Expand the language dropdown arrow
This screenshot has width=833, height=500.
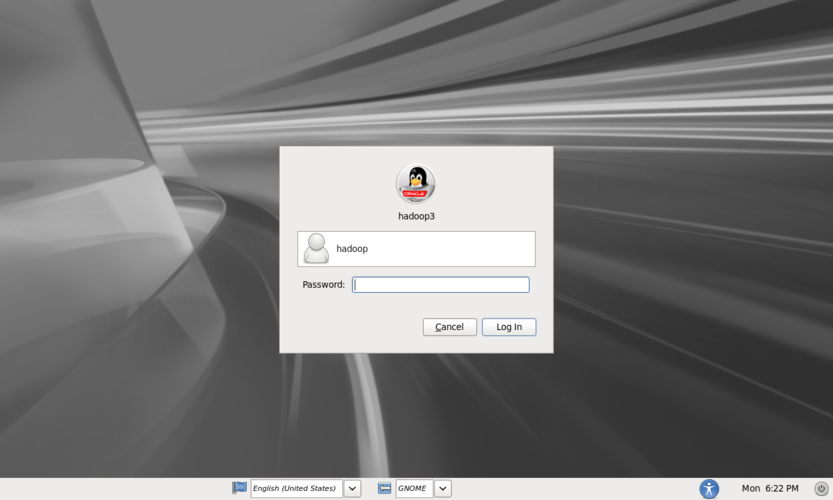(352, 488)
